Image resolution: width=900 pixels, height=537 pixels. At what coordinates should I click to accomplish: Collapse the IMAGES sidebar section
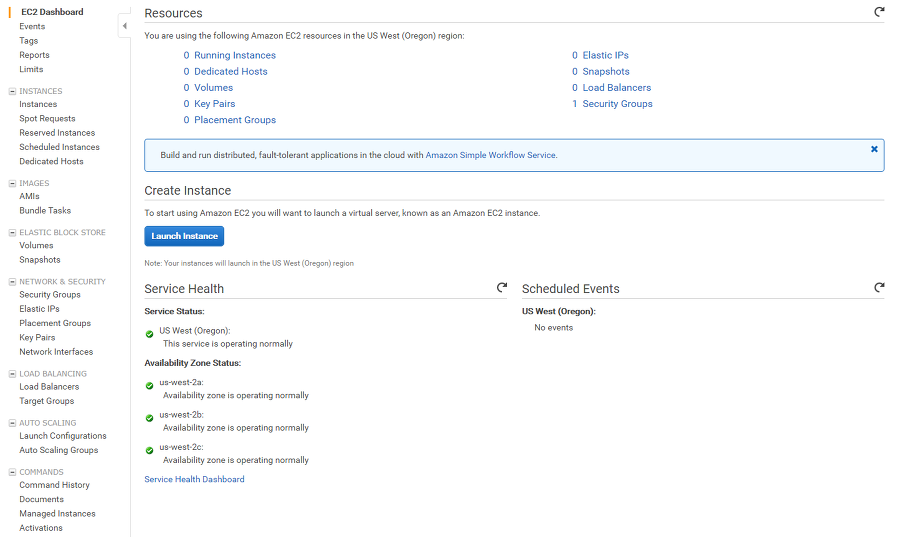(x=12, y=183)
